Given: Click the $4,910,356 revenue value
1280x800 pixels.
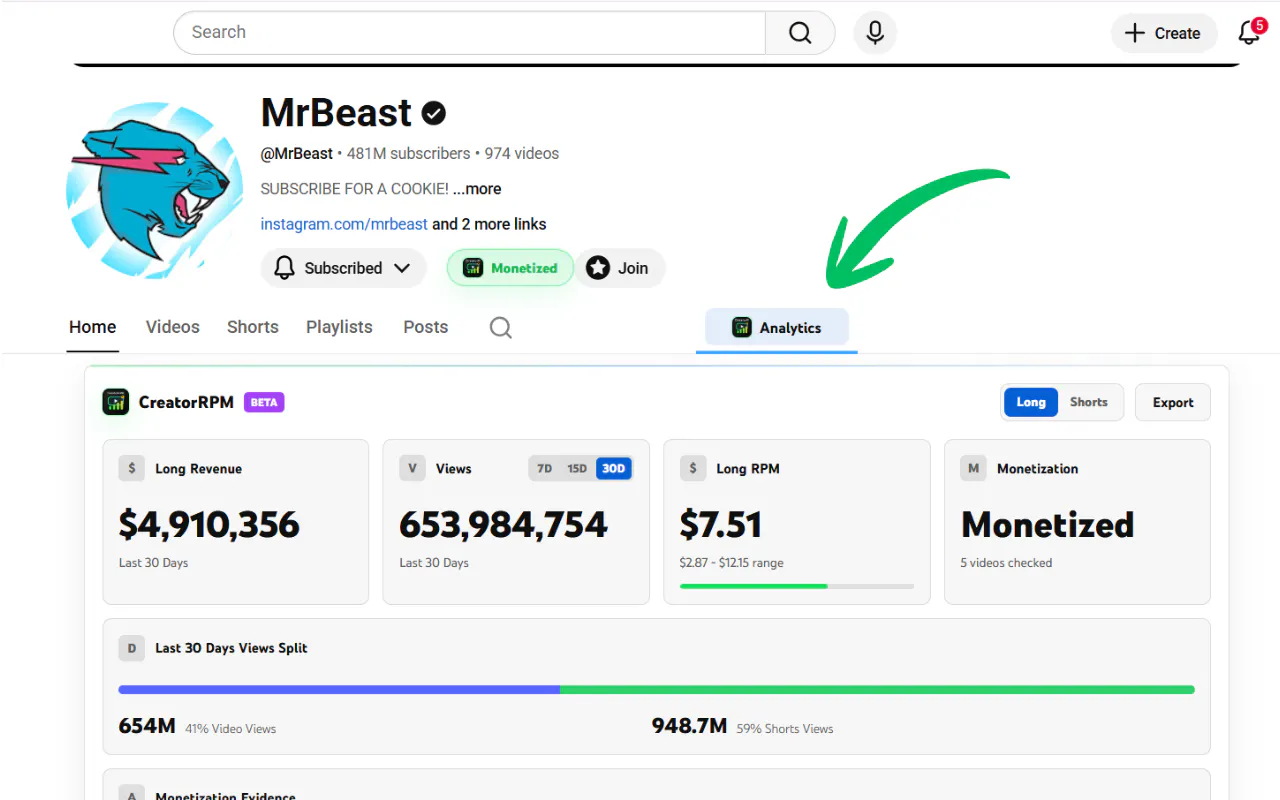Looking at the screenshot, I should point(209,525).
